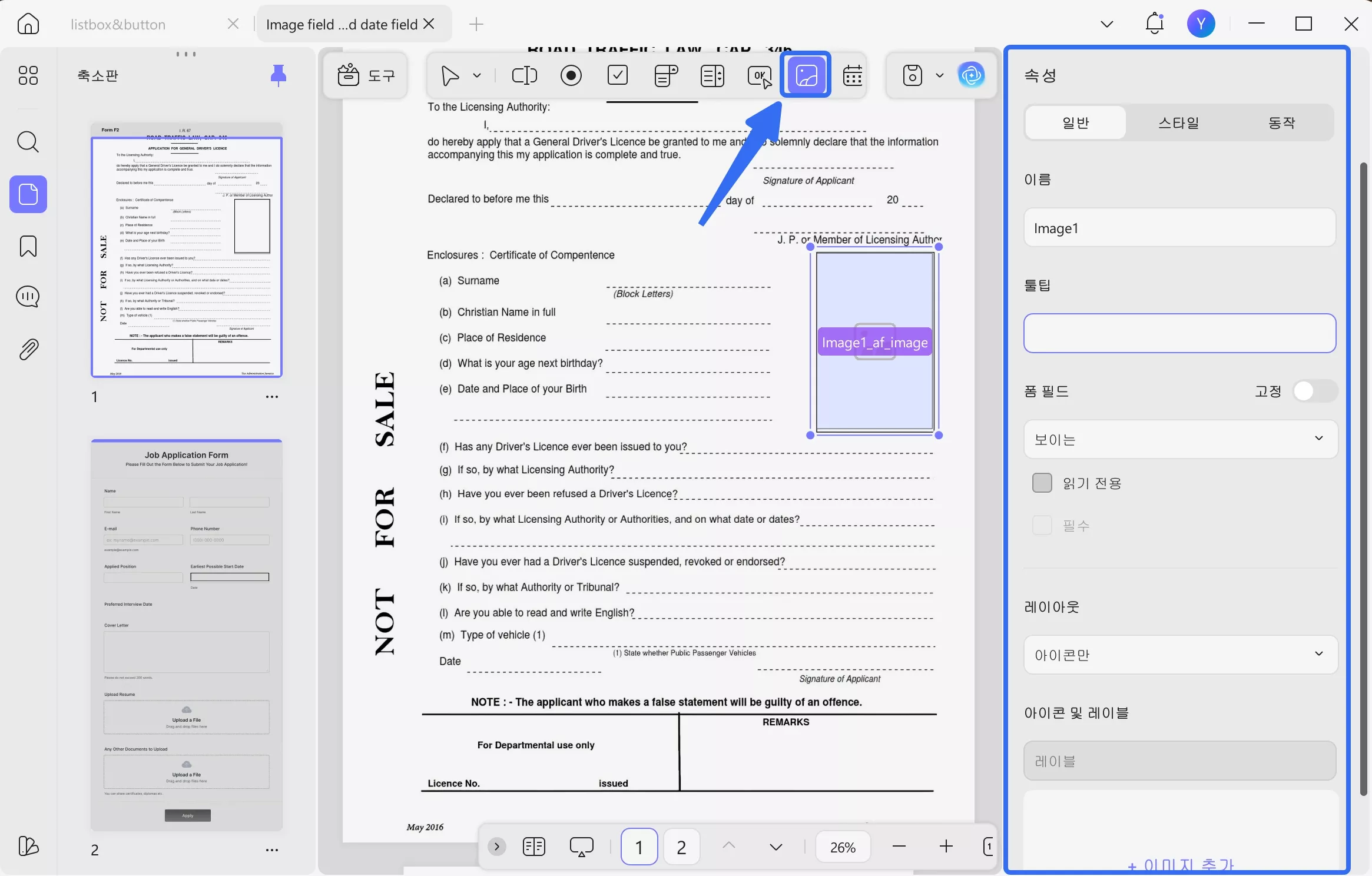The image size is (1372, 876).
Task: Open page 2 thumbnail options menu
Action: [x=271, y=850]
